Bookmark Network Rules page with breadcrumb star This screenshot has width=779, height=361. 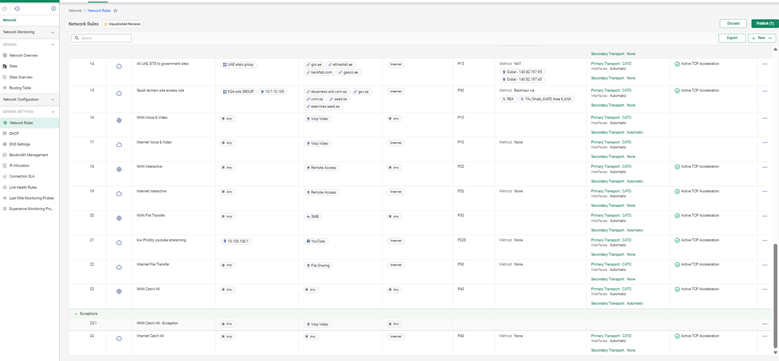pos(116,10)
